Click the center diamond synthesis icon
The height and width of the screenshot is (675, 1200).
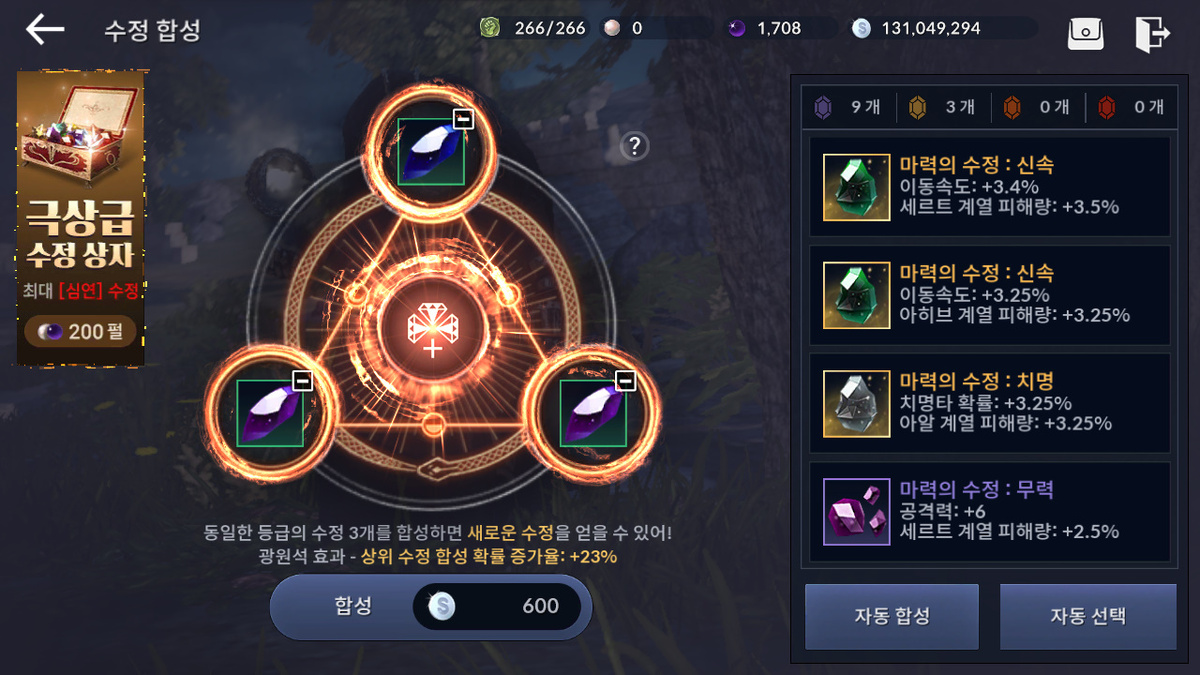tap(432, 328)
